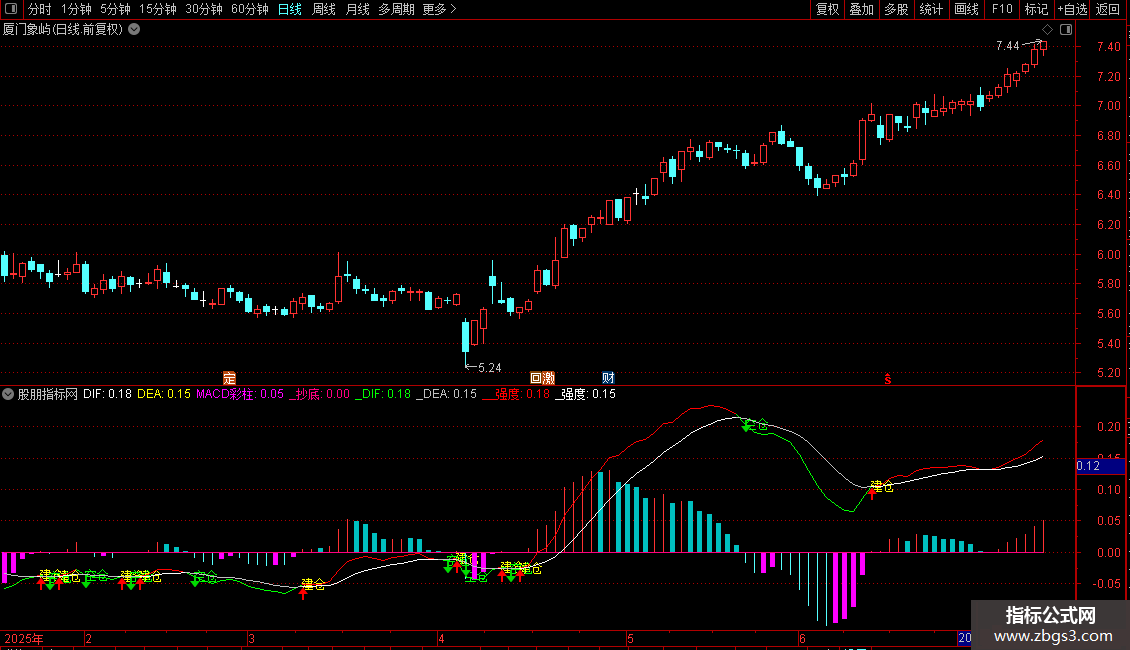Click the month 5 timeline marker
1130x650 pixels.
tap(631, 639)
